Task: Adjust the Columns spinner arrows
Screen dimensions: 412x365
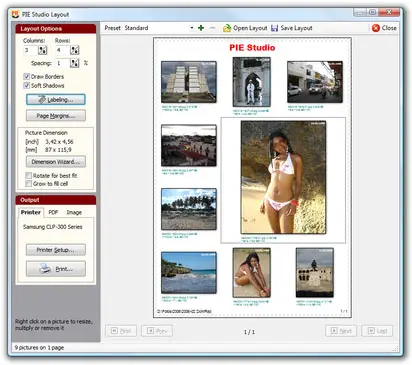Action: tap(42, 50)
